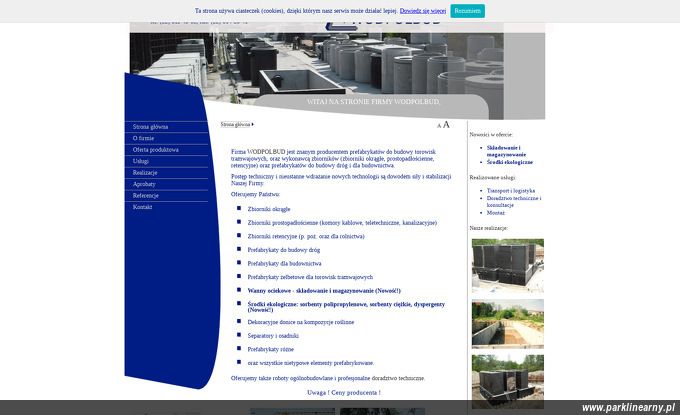The image size is (680, 415).
Task: Open 'Prefabrykaty dla budownictwa' link
Action: click(x=284, y=264)
